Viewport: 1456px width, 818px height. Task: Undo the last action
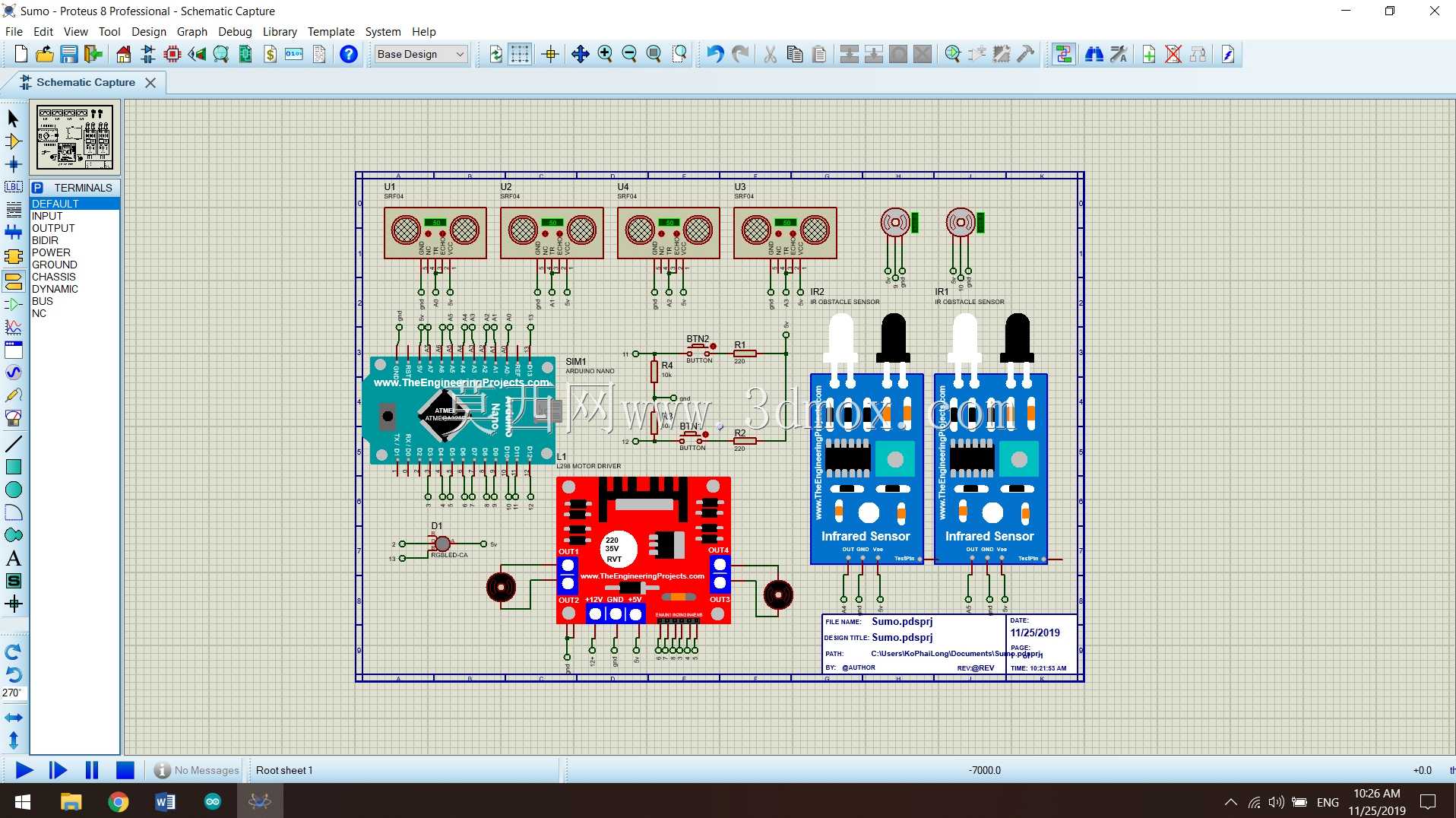[714, 54]
